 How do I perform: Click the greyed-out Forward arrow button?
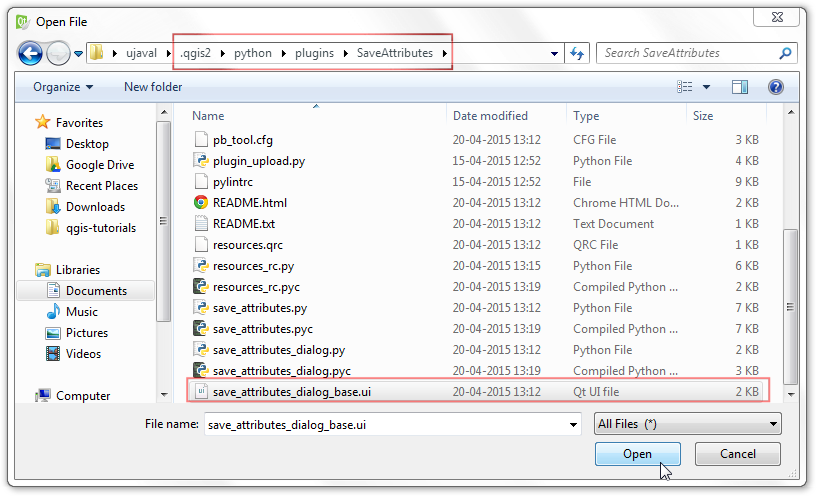(x=58, y=54)
